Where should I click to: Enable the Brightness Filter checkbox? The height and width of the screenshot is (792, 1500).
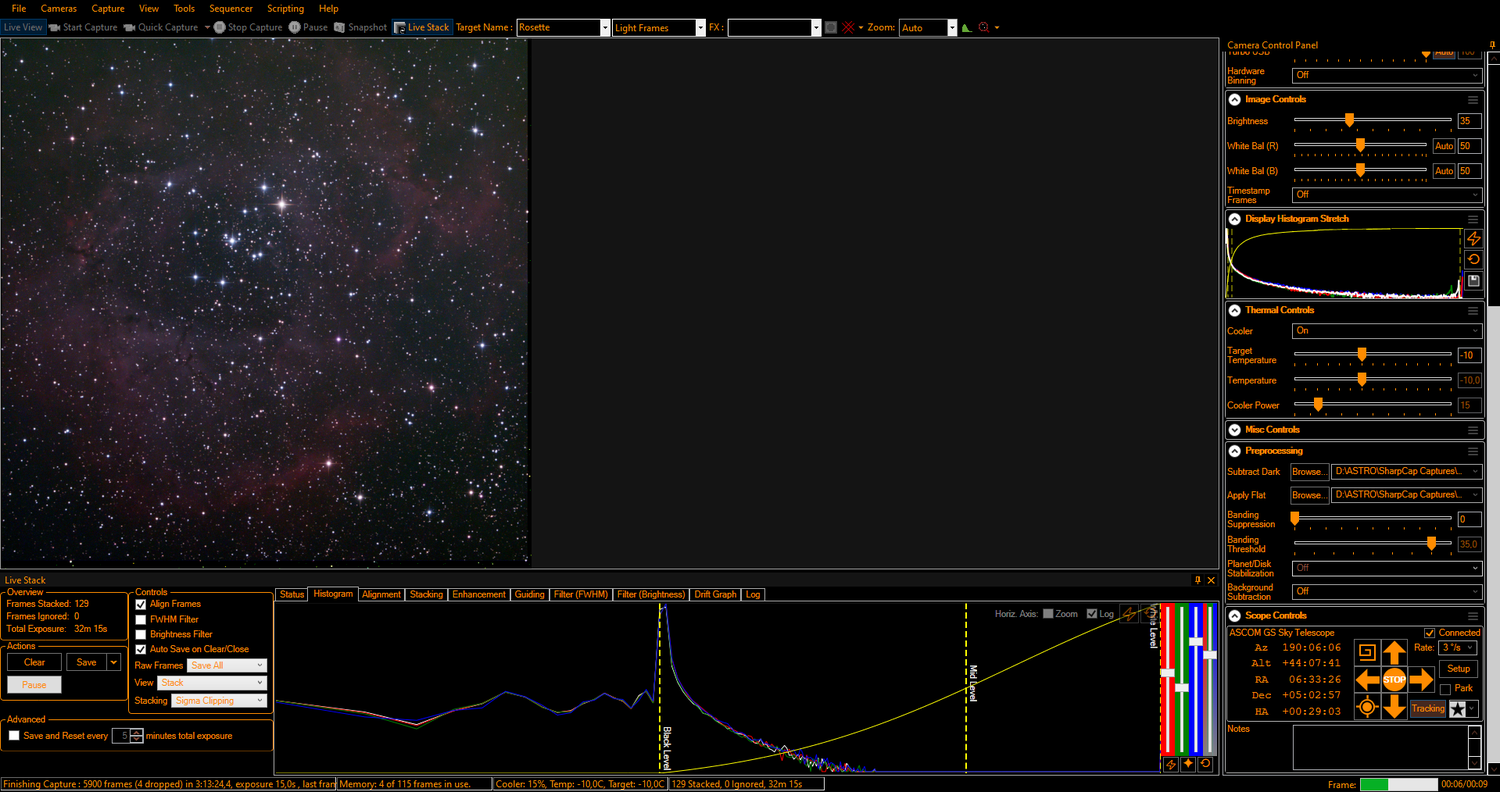tap(141, 635)
